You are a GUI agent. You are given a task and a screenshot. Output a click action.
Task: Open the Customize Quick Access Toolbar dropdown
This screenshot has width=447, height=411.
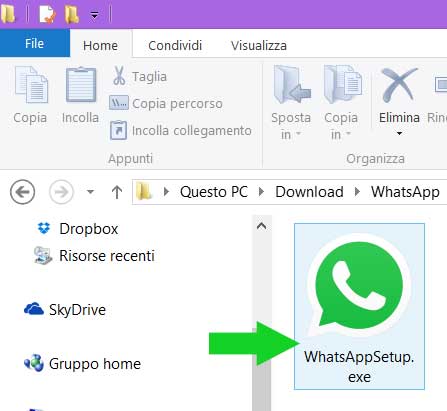(95, 15)
